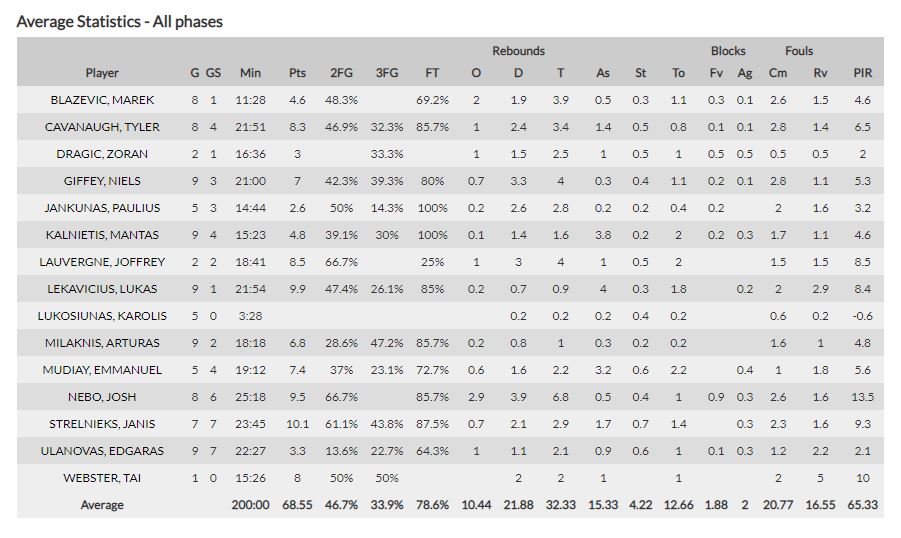Click the Pts column header
The width and height of the screenshot is (901, 538).
(297, 73)
